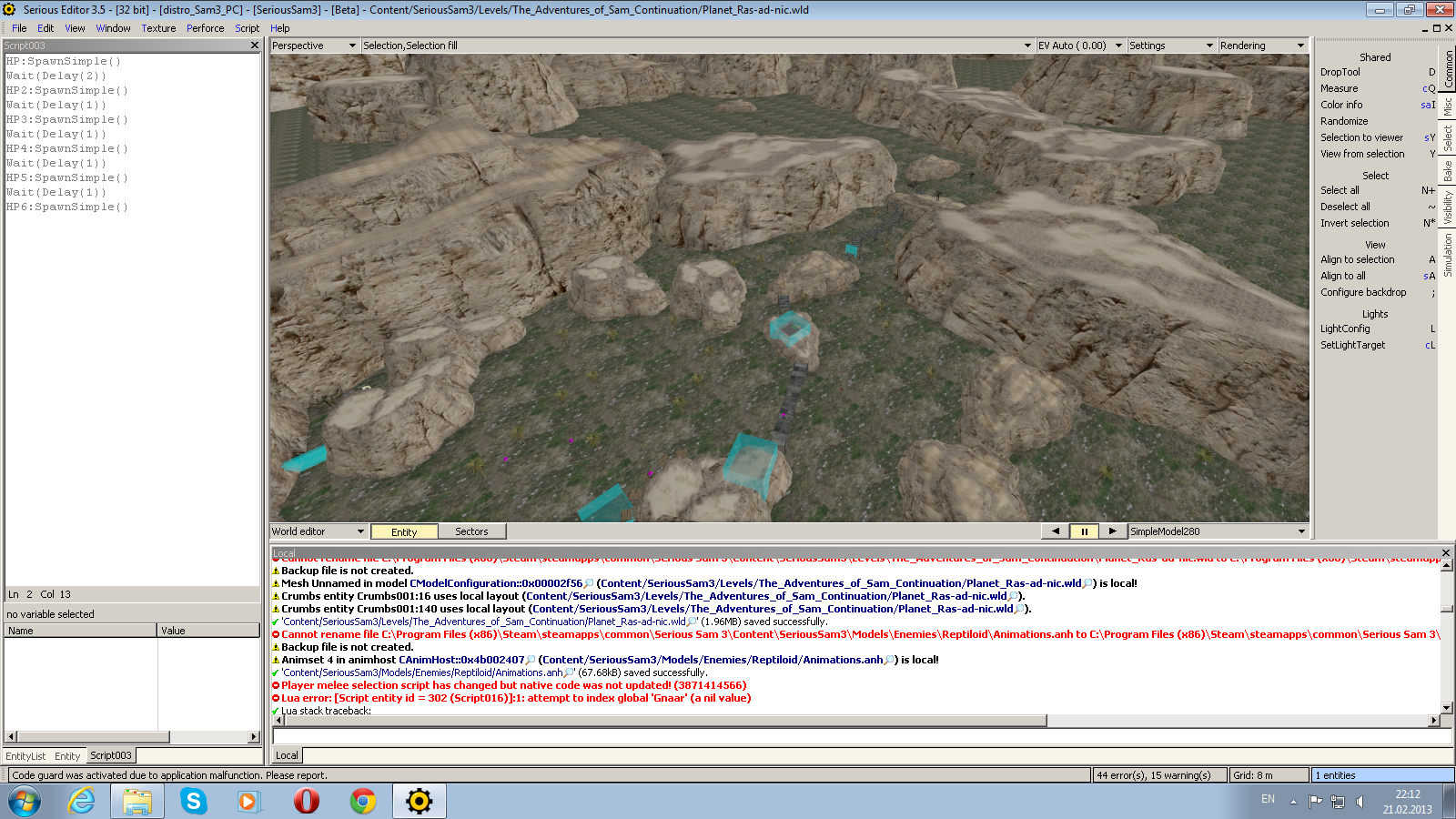This screenshot has width=1456, height=819.
Task: Open SimpleModel280 dropdown
Action: pyautogui.click(x=1218, y=531)
